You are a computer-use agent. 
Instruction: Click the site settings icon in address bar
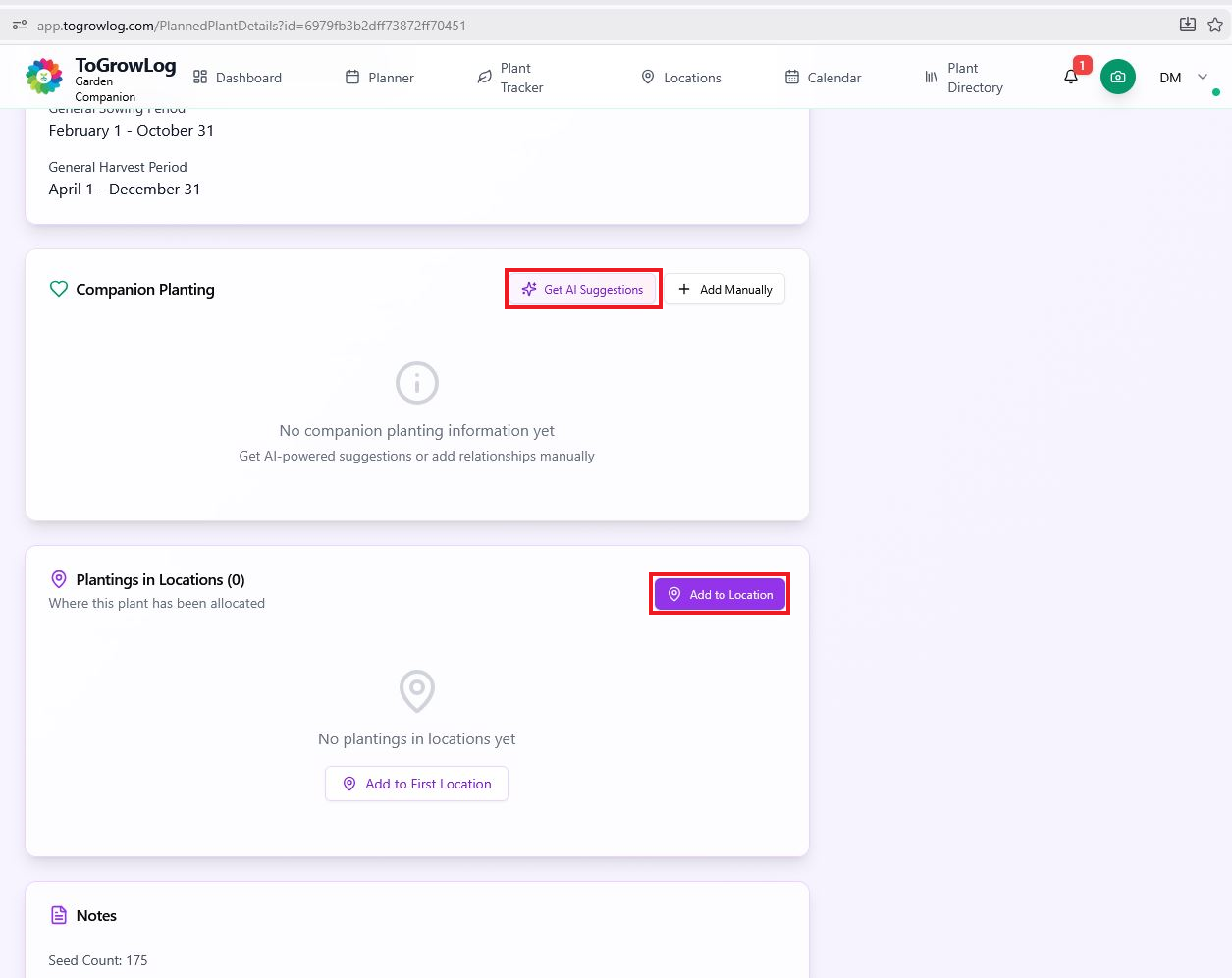coord(20,26)
